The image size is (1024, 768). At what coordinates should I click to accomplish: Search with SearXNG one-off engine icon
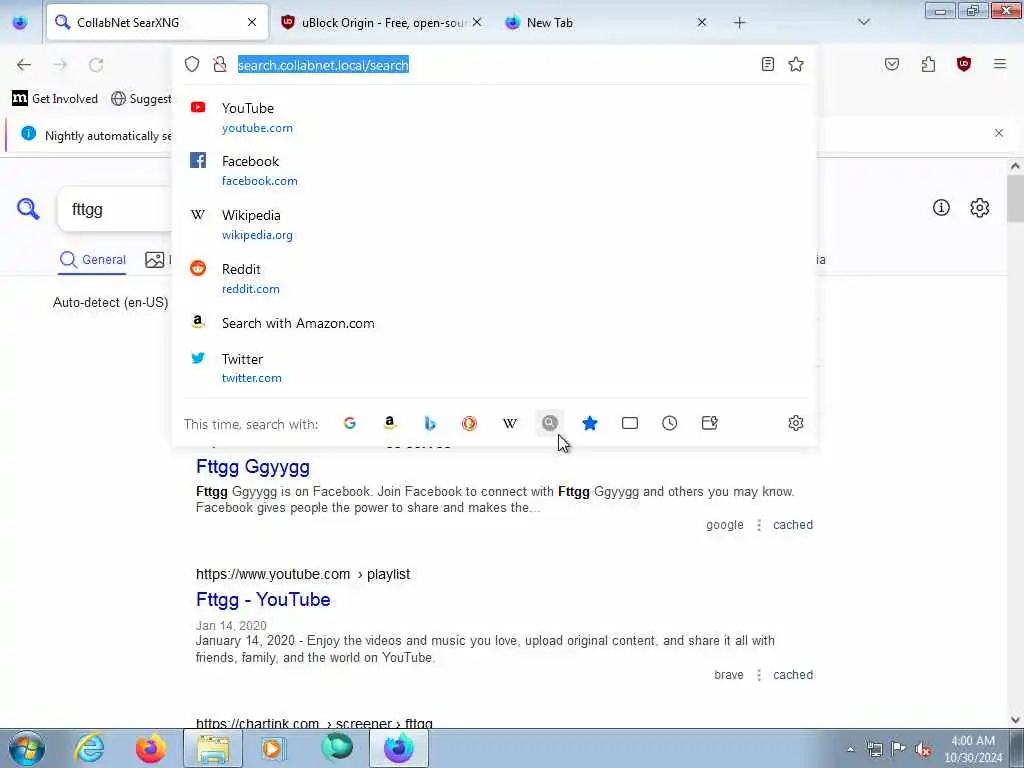point(550,423)
